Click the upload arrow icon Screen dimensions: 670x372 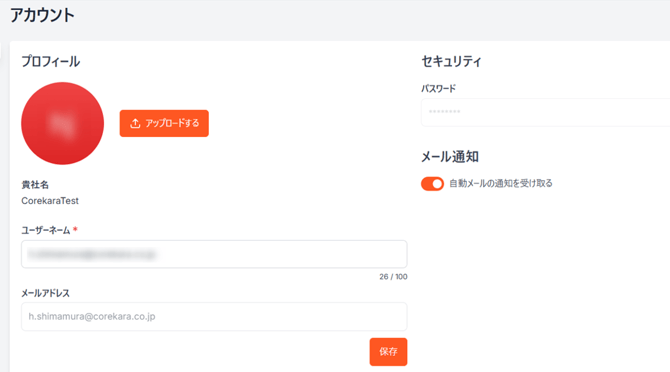pos(135,123)
